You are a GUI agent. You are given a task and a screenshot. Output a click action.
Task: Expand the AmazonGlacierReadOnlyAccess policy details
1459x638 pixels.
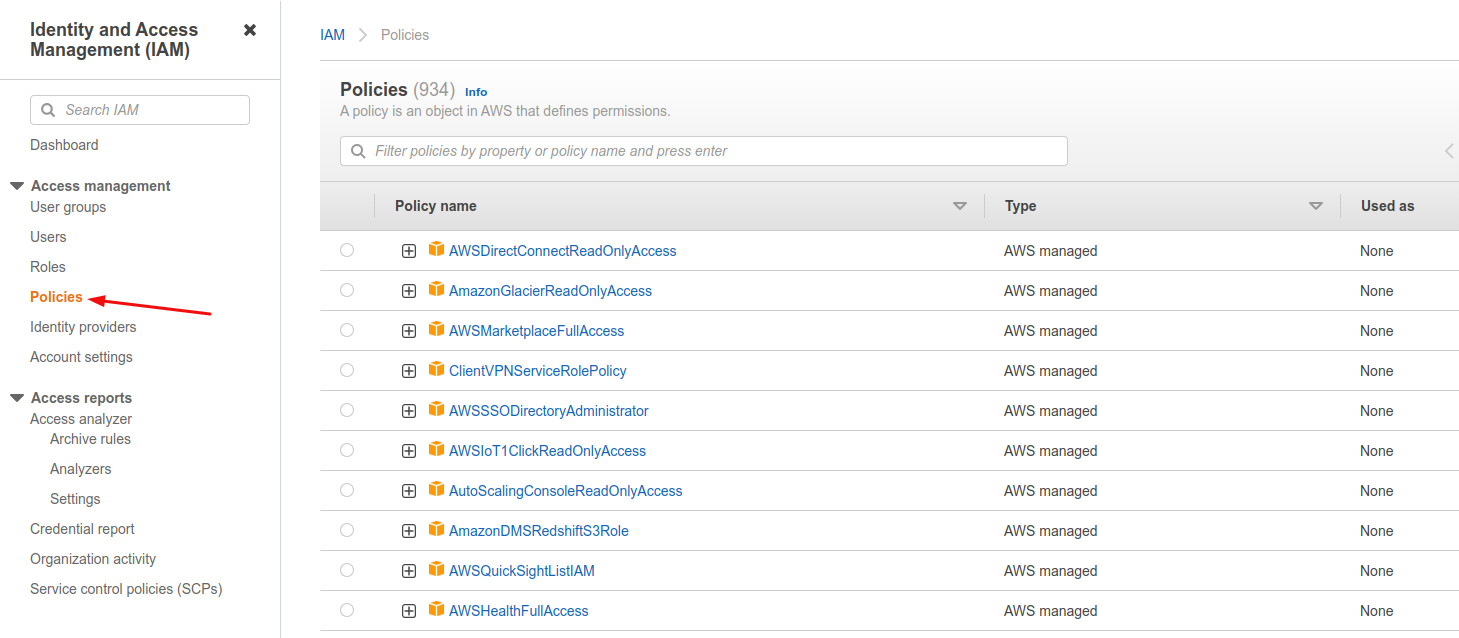(409, 291)
